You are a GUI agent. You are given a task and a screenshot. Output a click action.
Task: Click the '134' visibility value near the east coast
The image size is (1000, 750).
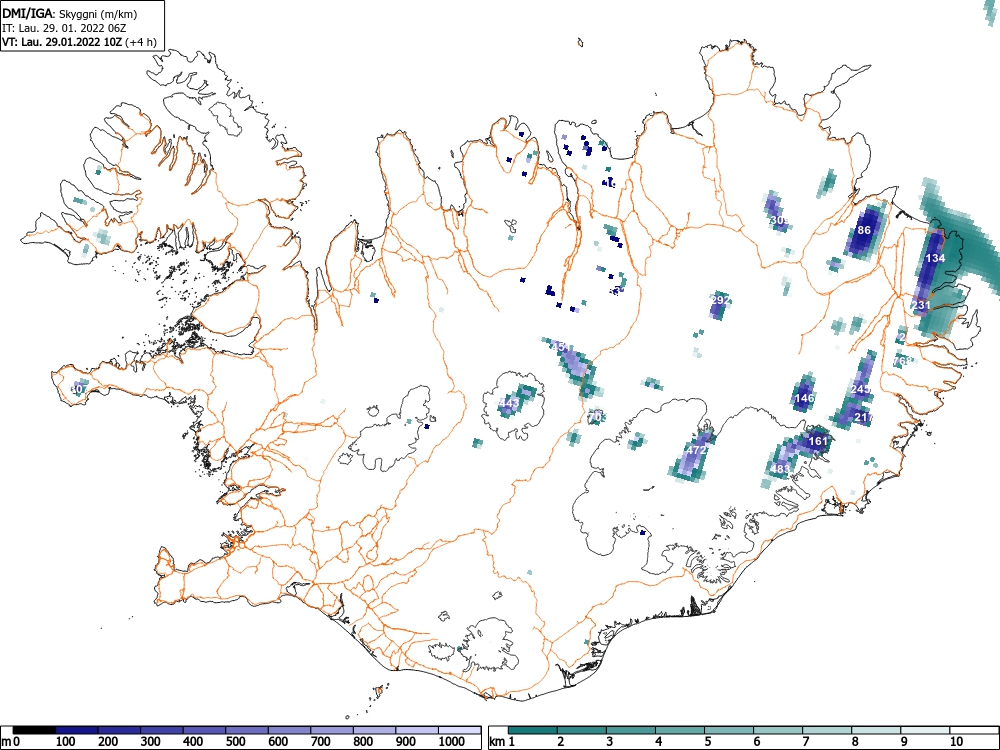[x=935, y=258]
